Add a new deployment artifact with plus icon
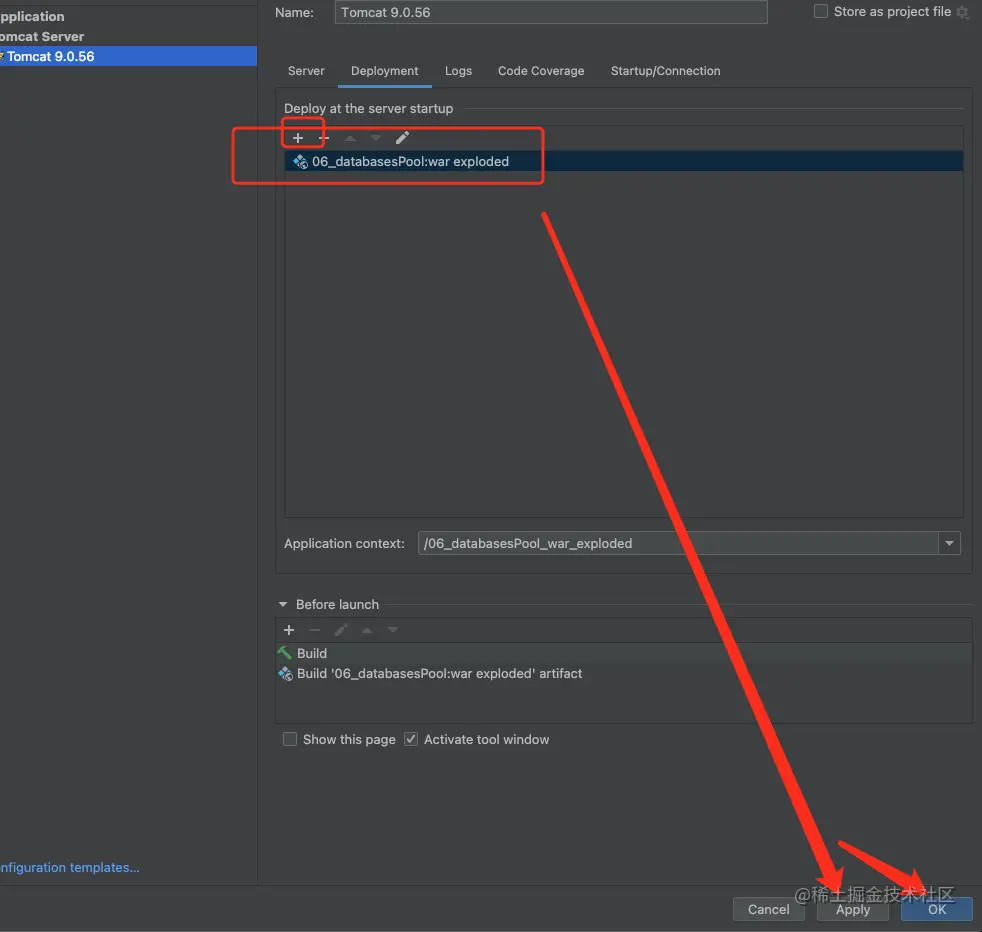This screenshot has width=982, height=932. click(x=298, y=138)
